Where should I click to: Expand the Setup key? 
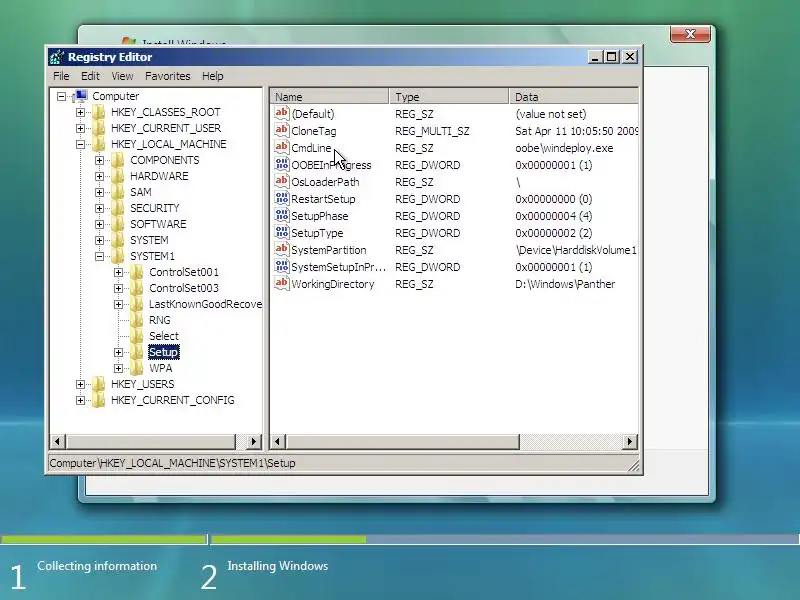(x=118, y=352)
